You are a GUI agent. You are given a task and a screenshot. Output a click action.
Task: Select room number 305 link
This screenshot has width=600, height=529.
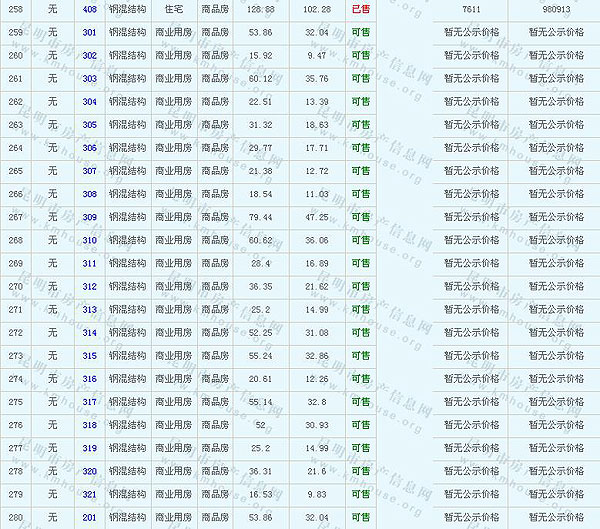pyautogui.click(x=90, y=125)
